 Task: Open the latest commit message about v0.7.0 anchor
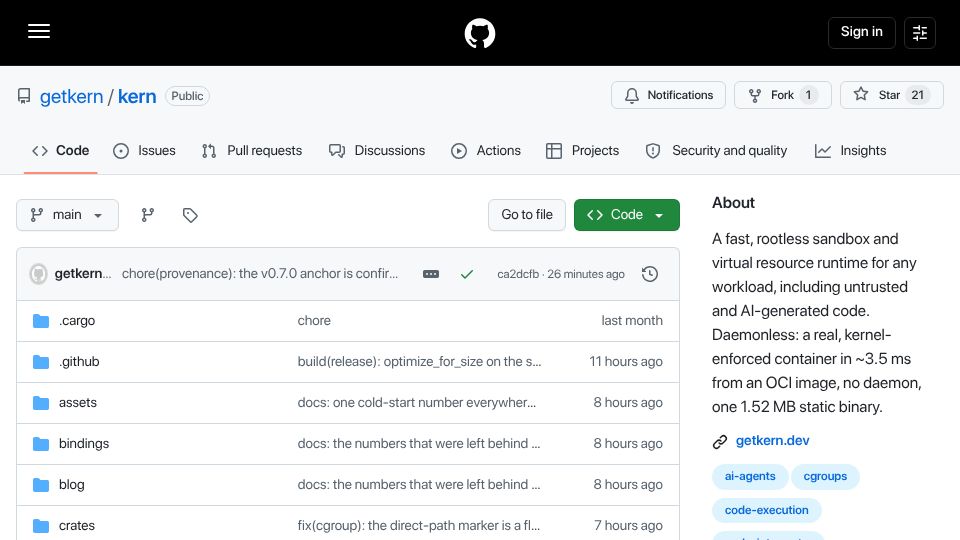coord(260,274)
